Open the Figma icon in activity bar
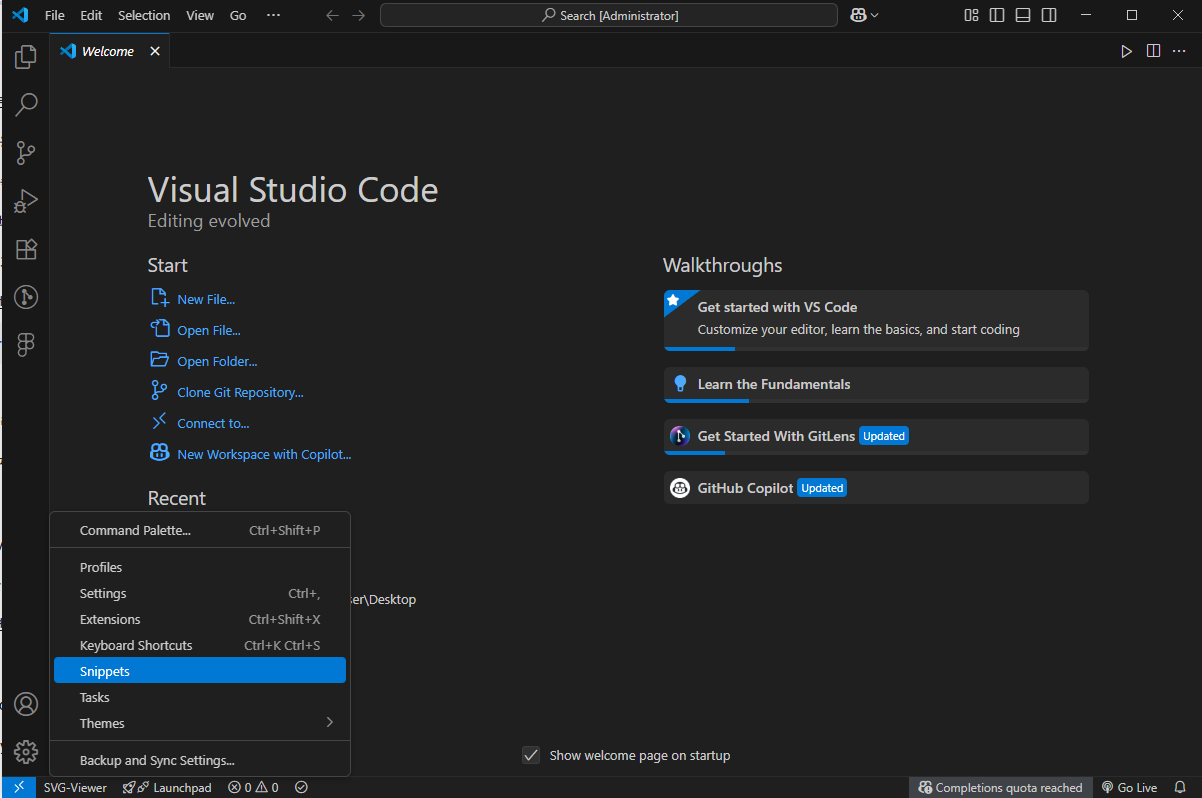1202x798 pixels. 26,345
